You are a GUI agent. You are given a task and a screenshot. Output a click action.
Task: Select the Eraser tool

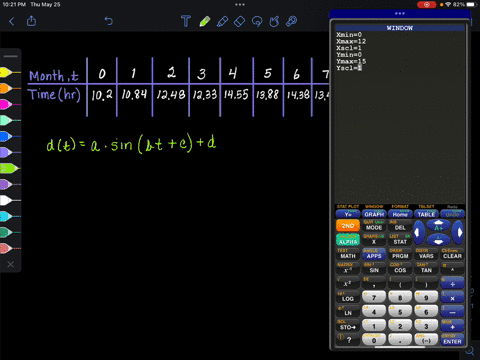click(x=239, y=22)
